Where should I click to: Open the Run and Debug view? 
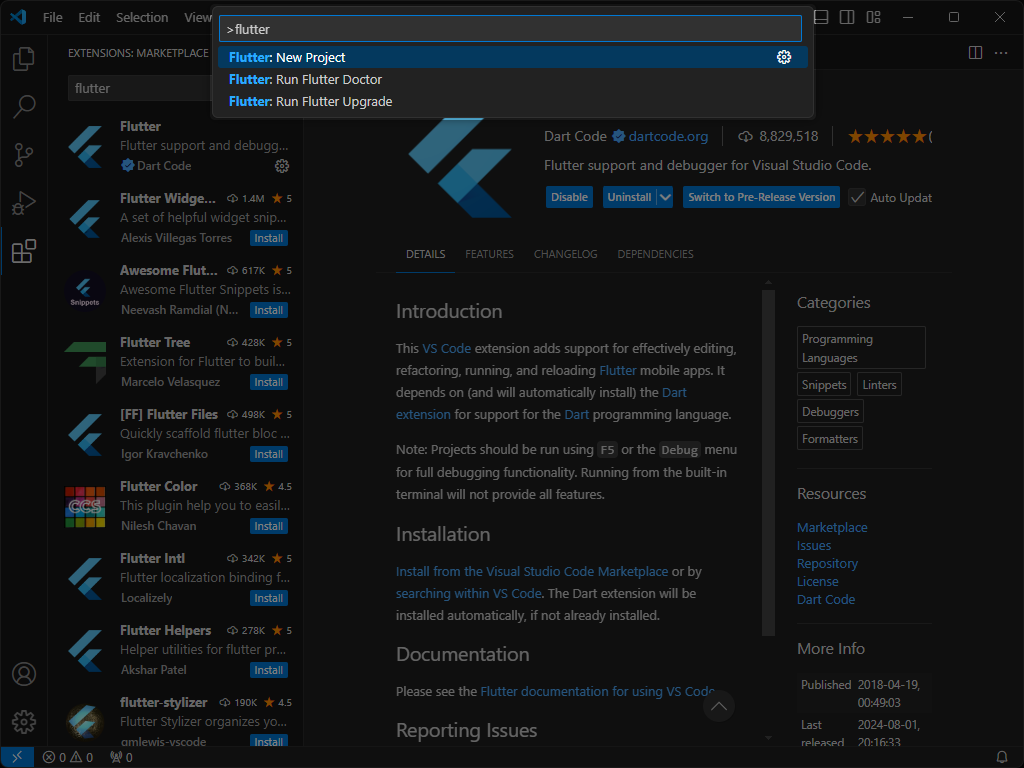(24, 203)
